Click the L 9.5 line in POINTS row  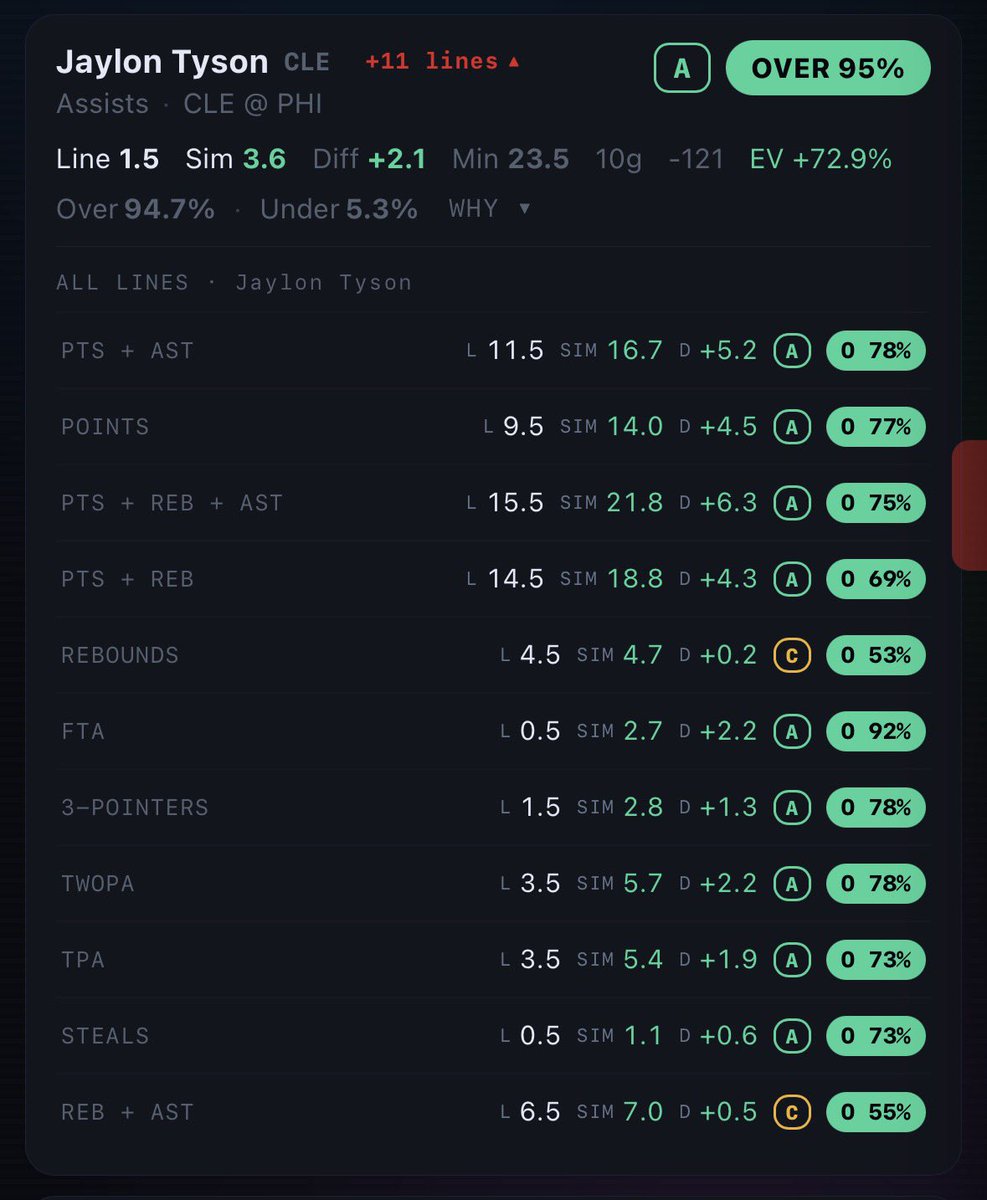513,427
